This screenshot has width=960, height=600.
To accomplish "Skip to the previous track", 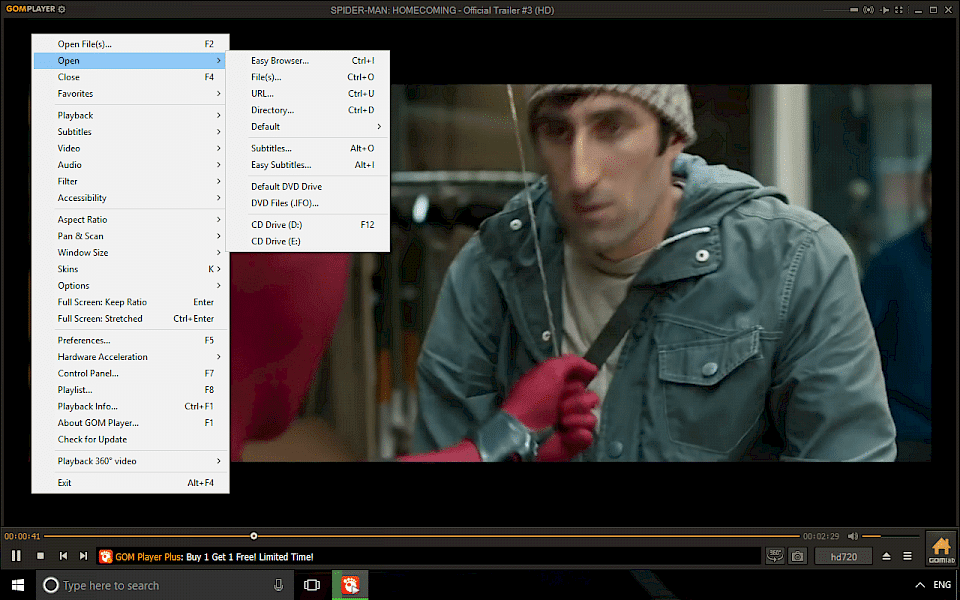I will [x=63, y=556].
